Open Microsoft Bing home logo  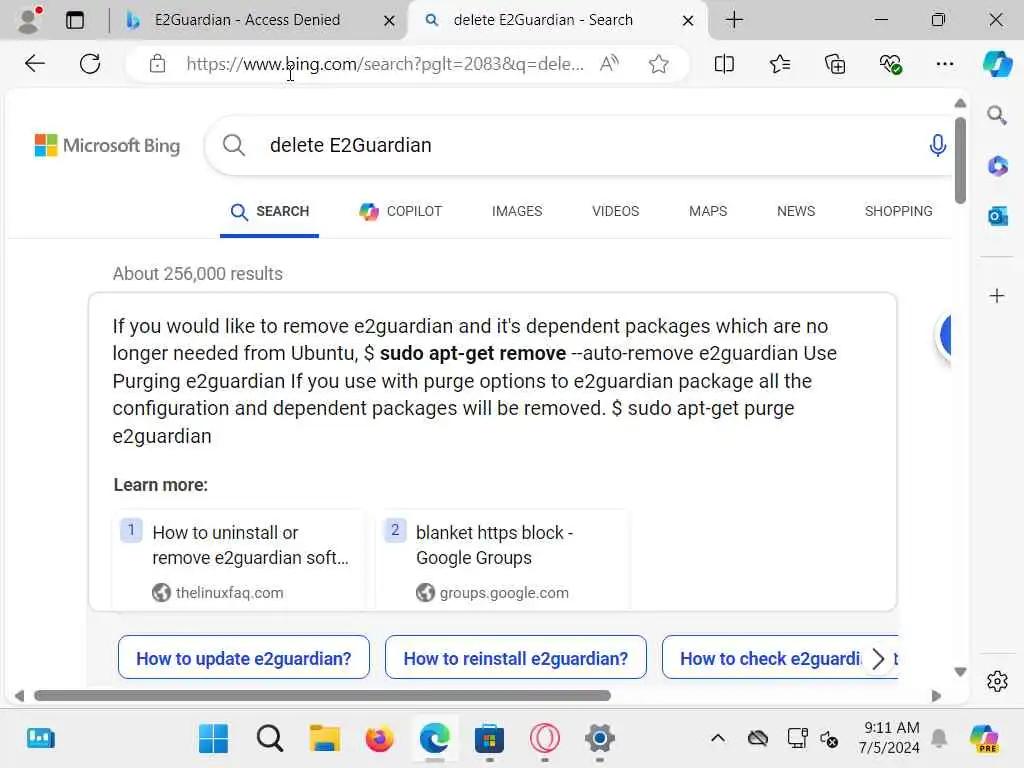pyautogui.click(x=107, y=145)
